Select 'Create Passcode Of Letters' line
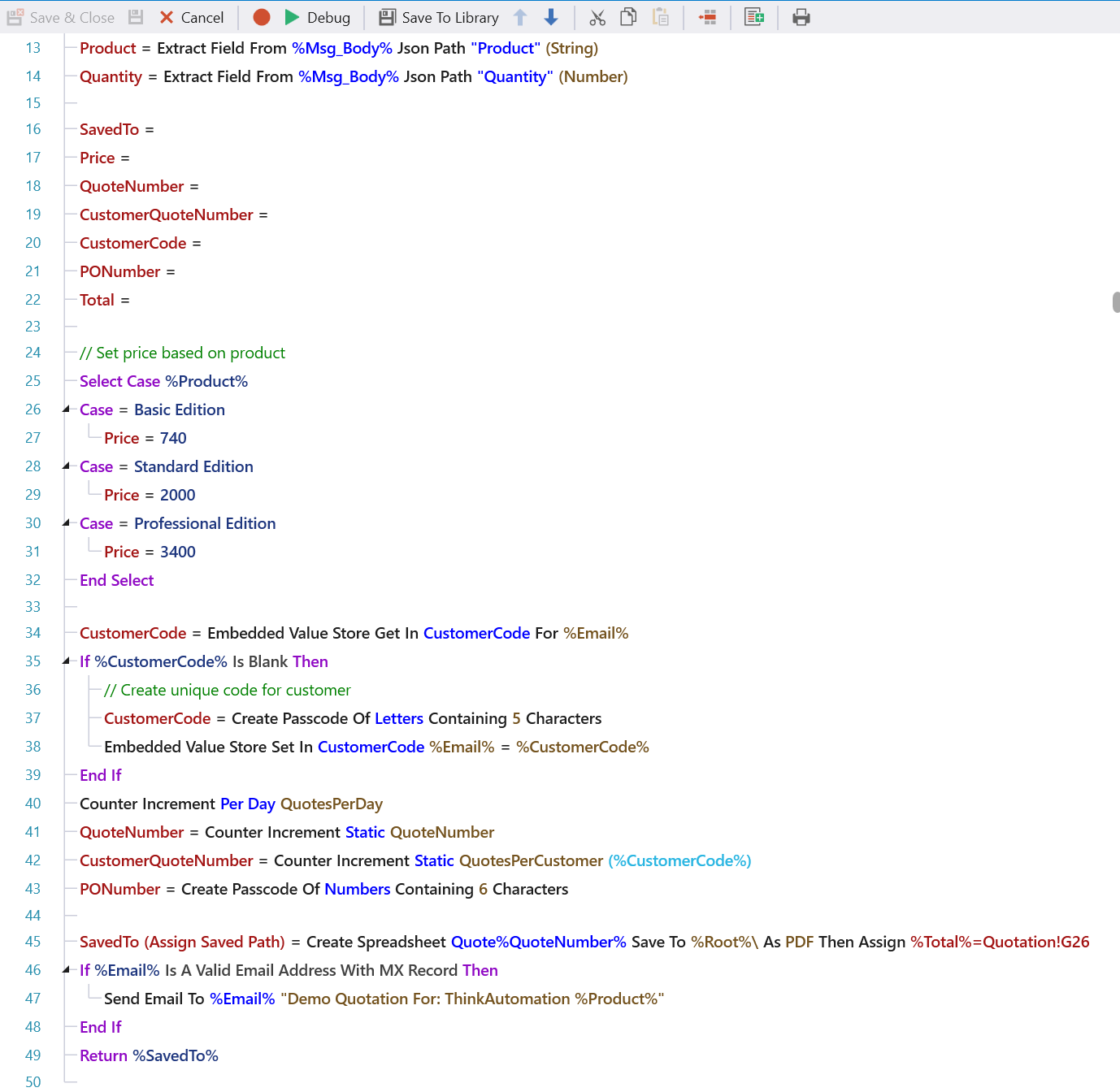This screenshot has width=1120, height=1092. [353, 718]
